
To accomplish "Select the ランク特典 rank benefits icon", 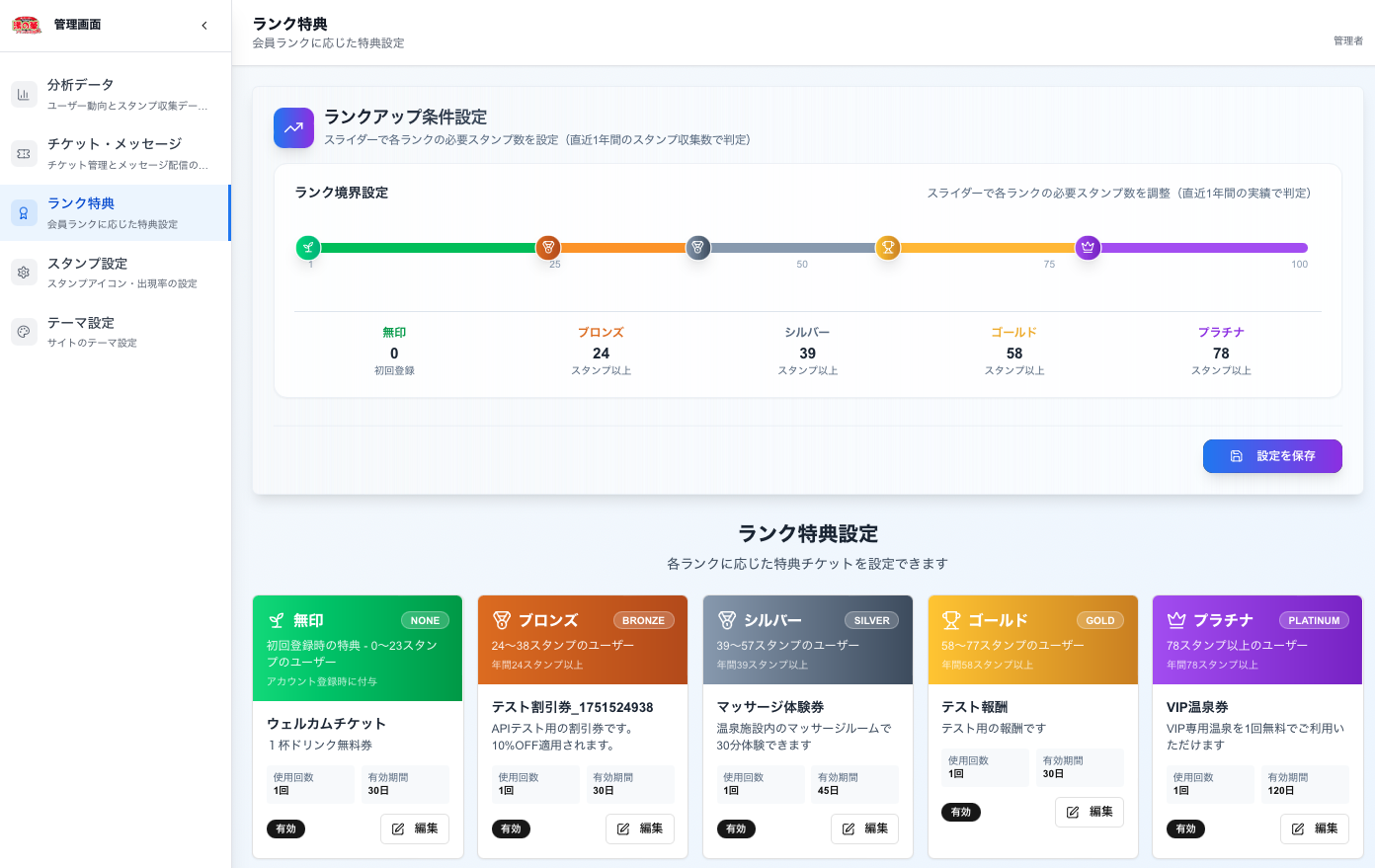I will pos(23,212).
